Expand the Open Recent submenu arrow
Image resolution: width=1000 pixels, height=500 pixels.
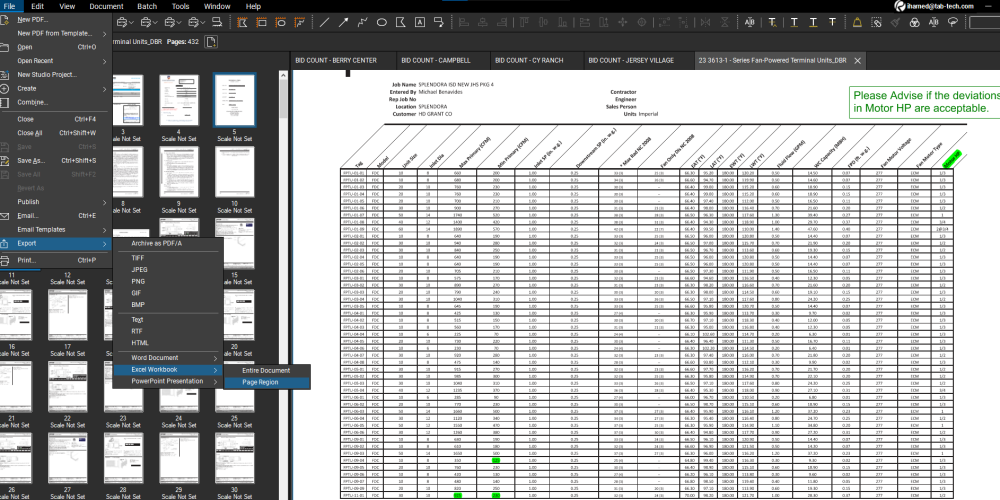pos(105,61)
